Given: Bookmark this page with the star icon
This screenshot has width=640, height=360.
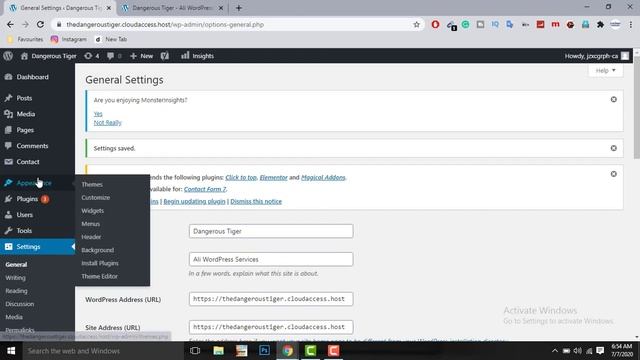Looking at the screenshot, I should pos(416,24).
